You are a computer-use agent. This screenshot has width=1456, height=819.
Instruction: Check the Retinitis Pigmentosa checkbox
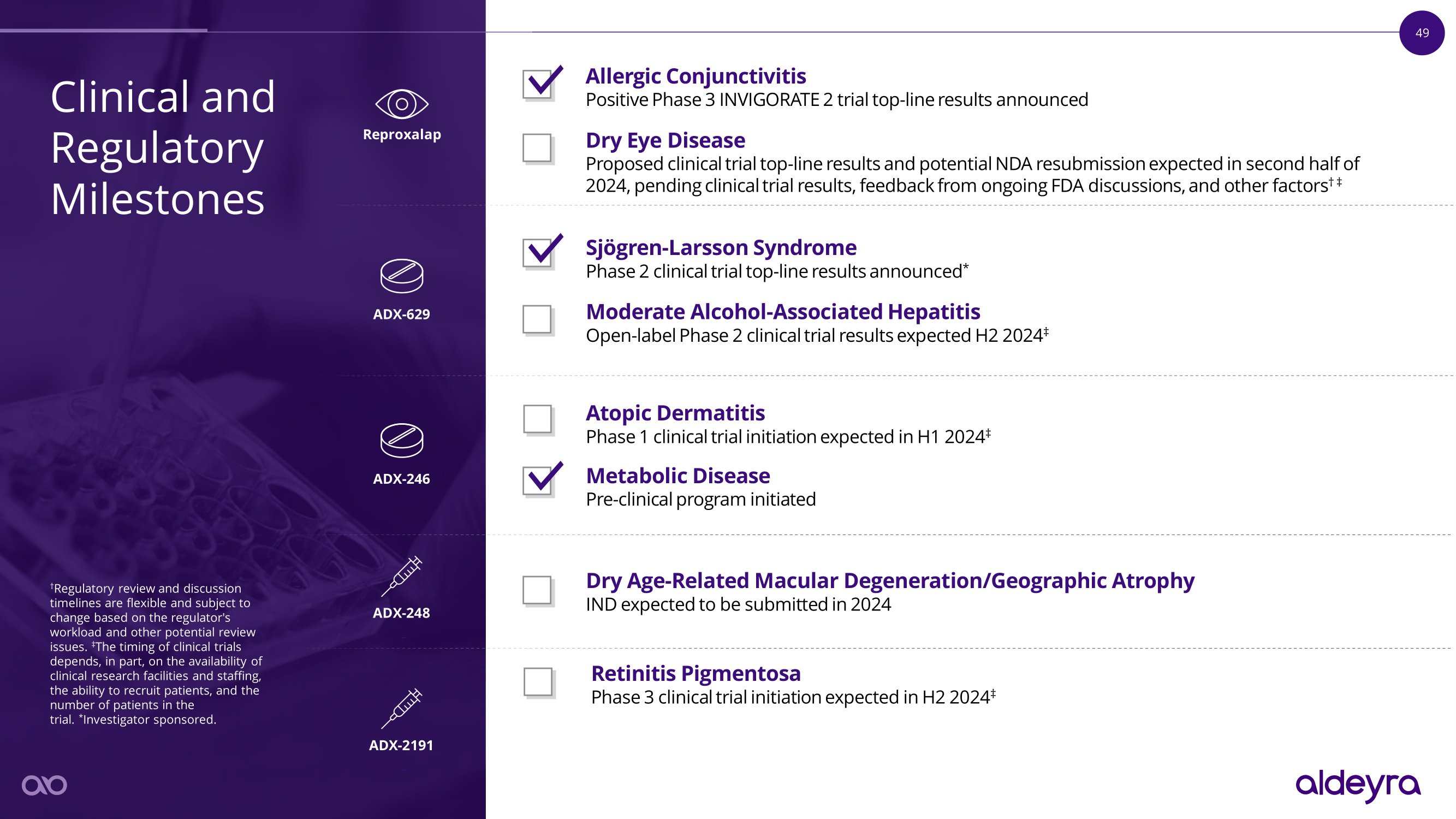[x=538, y=681]
